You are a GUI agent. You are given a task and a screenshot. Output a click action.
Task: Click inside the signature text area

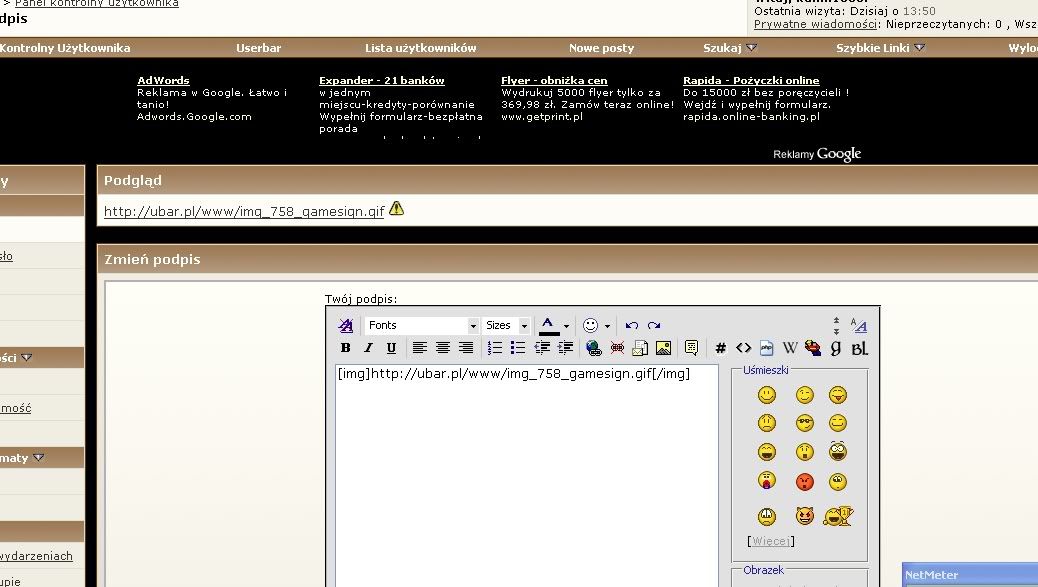(x=527, y=475)
